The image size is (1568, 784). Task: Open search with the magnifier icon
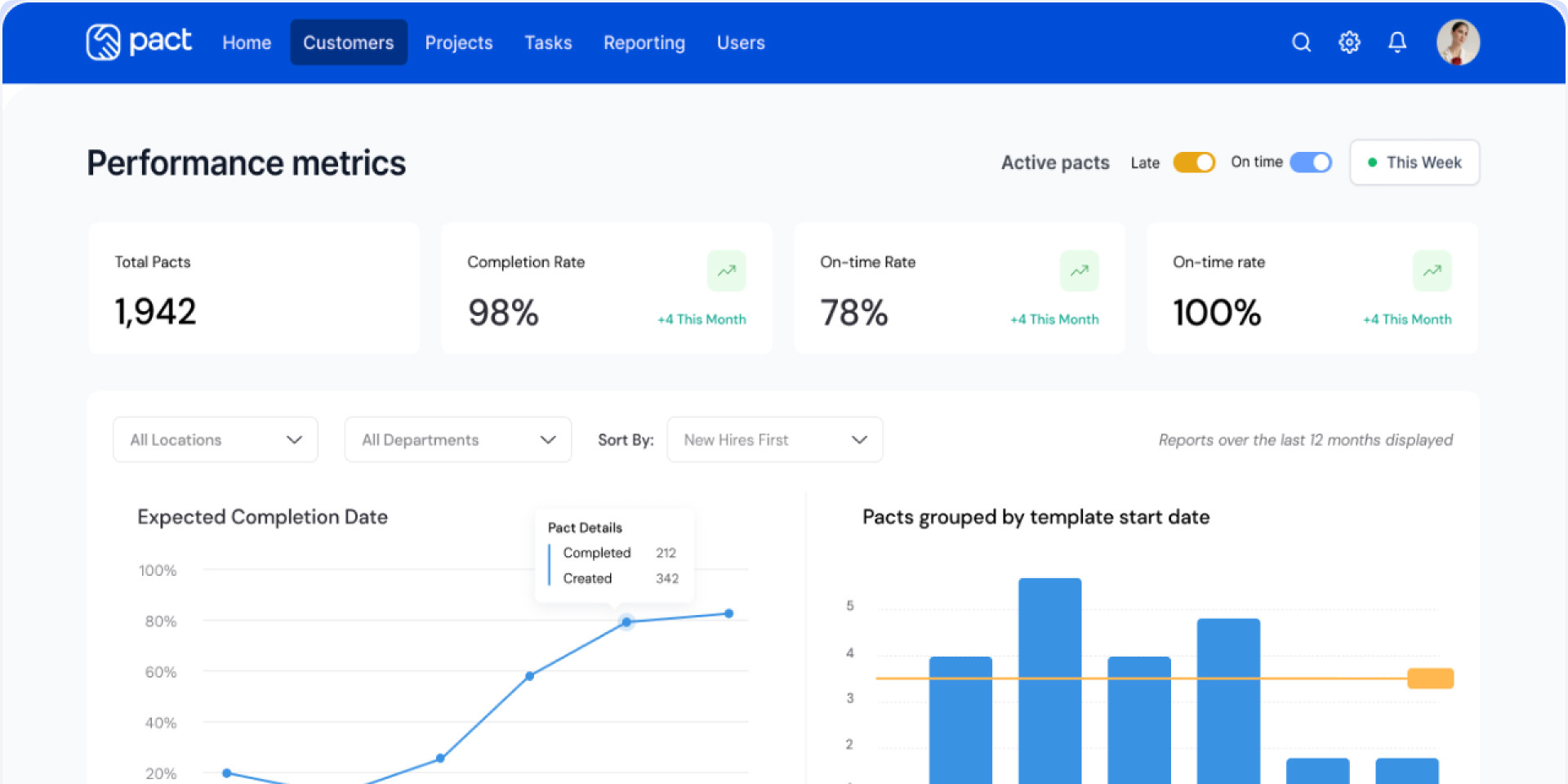point(1301,42)
